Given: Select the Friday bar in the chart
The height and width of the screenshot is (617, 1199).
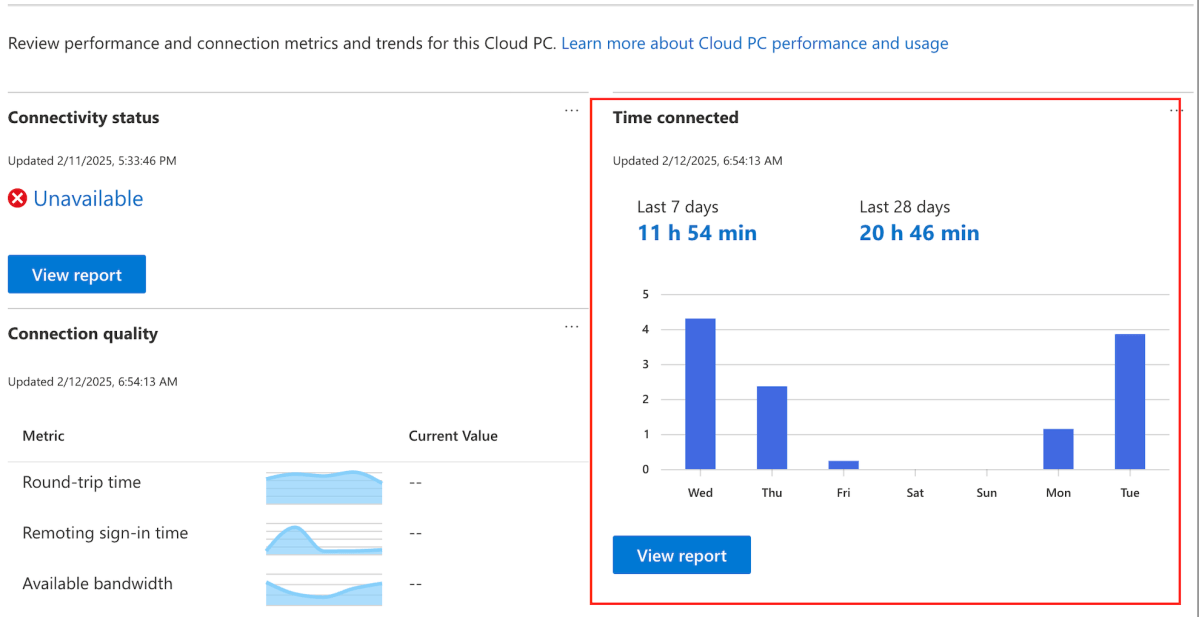Looking at the screenshot, I should [x=843, y=464].
